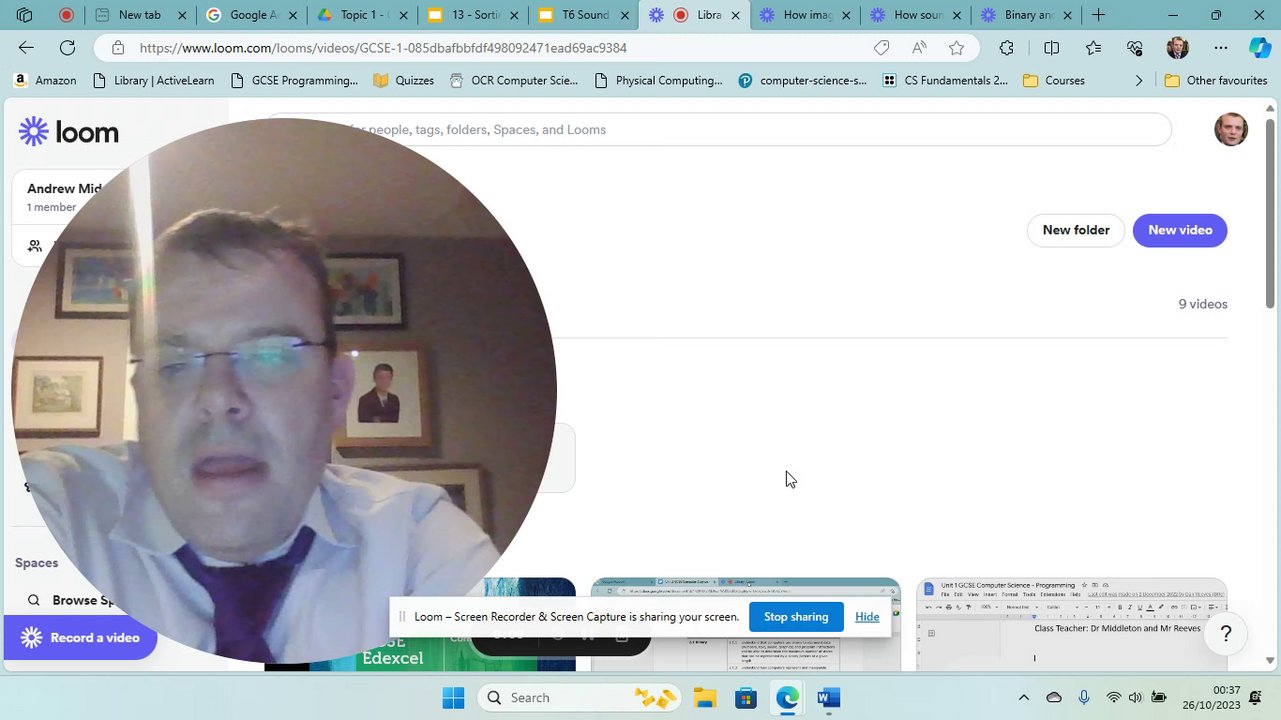This screenshot has height=720, width=1281.
Task: Close the New tab browser tab
Action: (x=183, y=15)
